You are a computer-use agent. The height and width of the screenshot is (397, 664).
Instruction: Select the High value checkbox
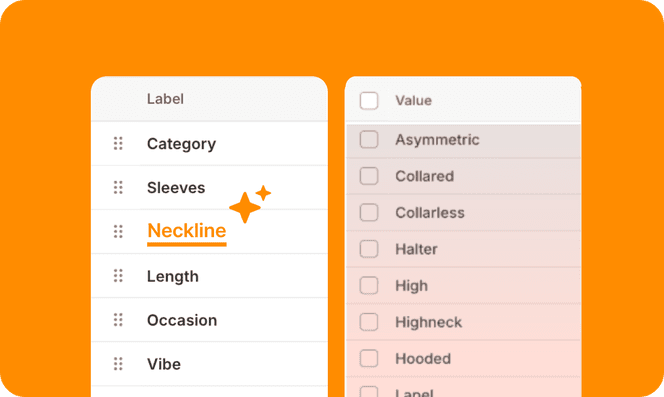(369, 285)
